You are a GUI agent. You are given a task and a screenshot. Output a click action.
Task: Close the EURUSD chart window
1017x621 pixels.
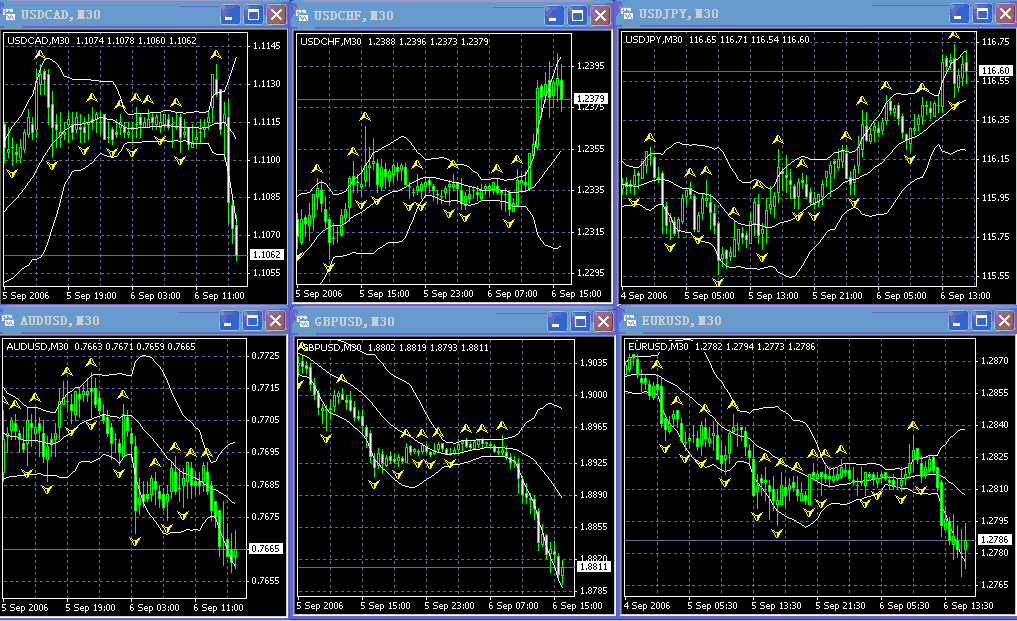pyautogui.click(x=1005, y=321)
